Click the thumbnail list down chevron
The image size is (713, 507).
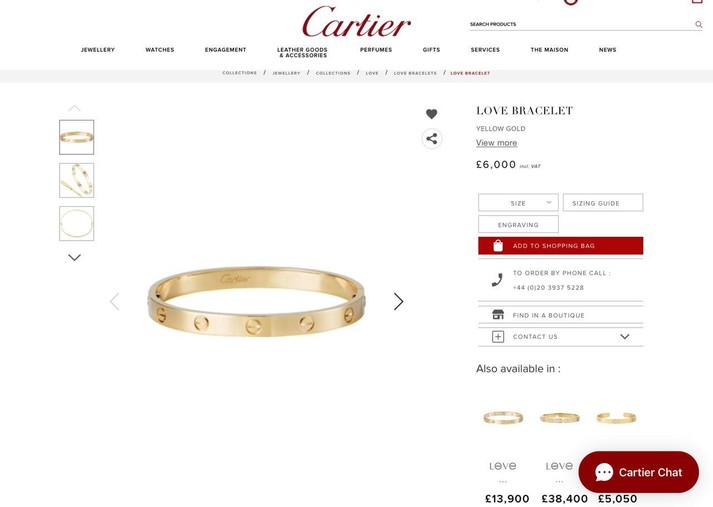click(75, 257)
